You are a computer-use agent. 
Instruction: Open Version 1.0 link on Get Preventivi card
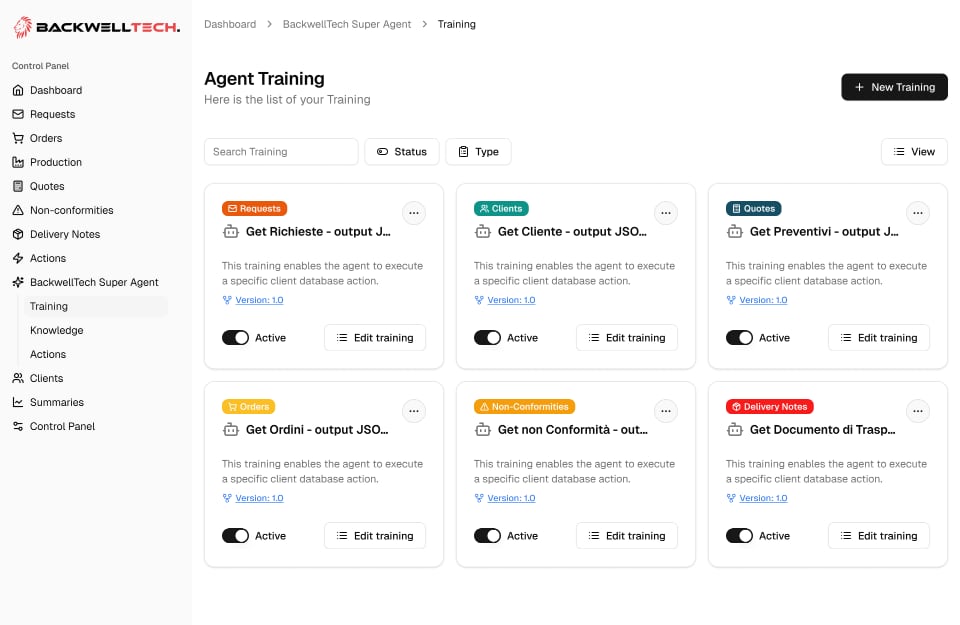(763, 300)
